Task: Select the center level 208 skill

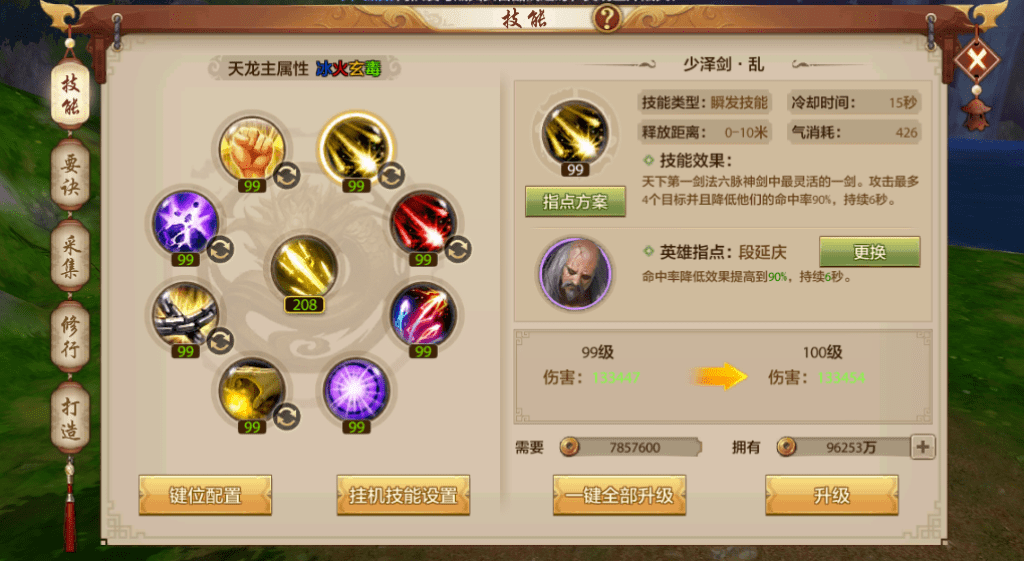Action: (x=304, y=268)
